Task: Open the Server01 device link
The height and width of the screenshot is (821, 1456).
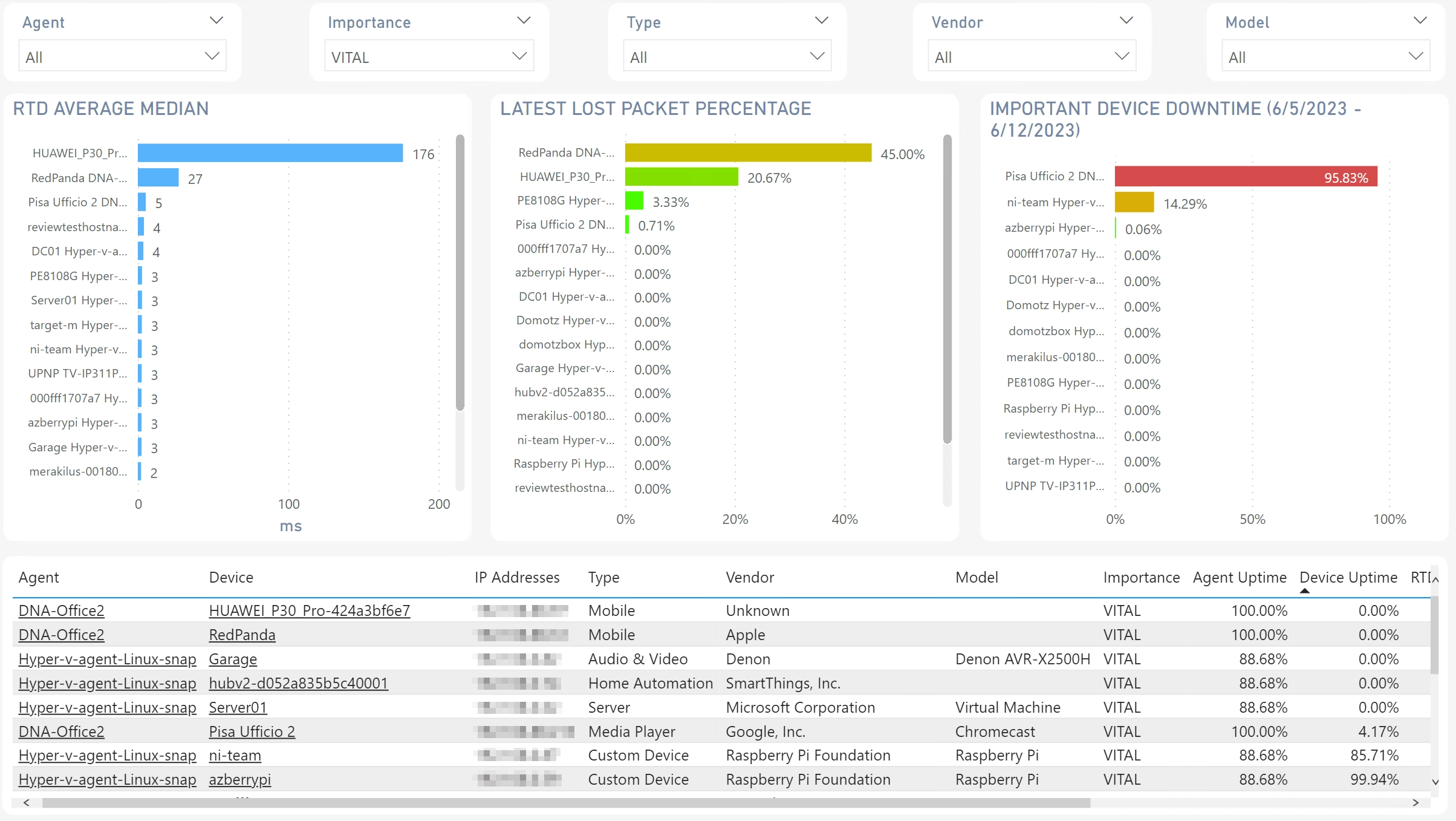Action: pyautogui.click(x=238, y=707)
